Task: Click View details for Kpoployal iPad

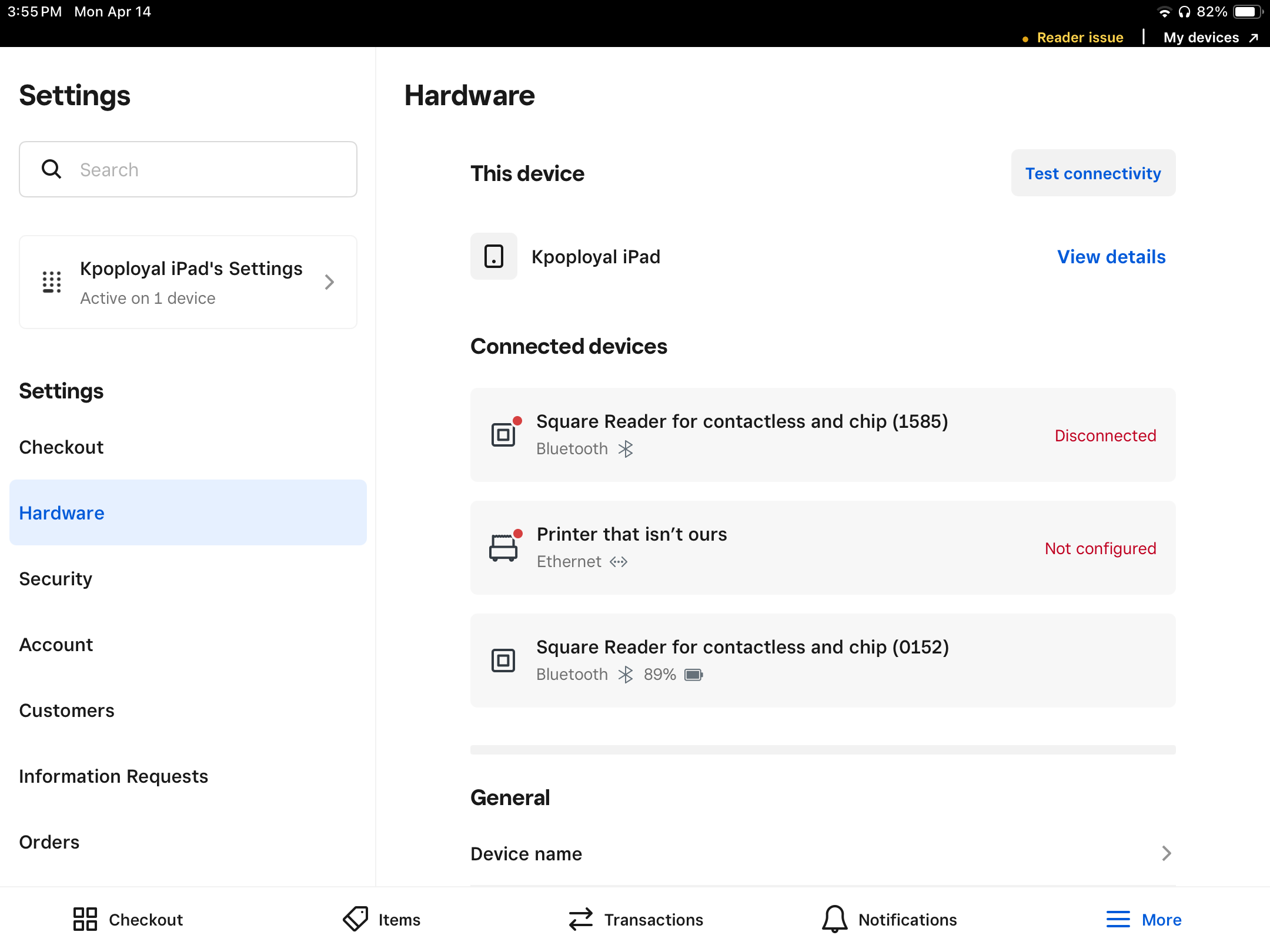Action: [x=1111, y=257]
